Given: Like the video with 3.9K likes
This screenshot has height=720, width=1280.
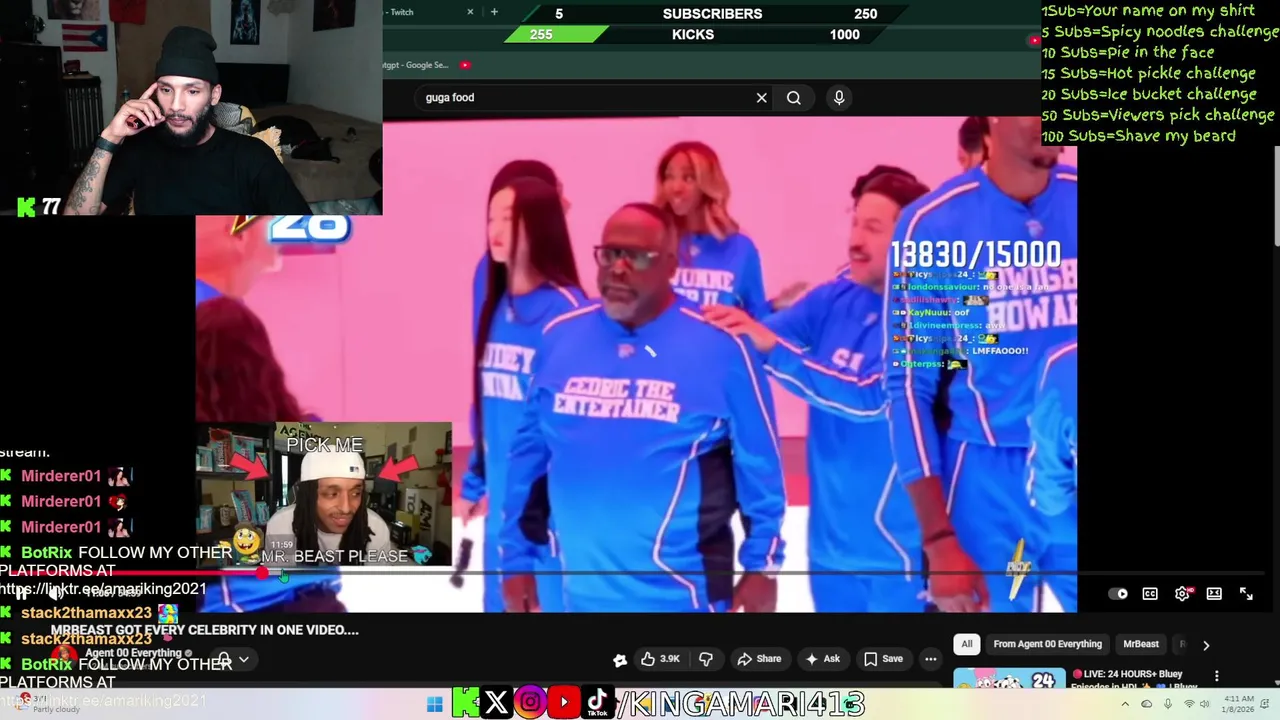Looking at the screenshot, I should pyautogui.click(x=659, y=659).
